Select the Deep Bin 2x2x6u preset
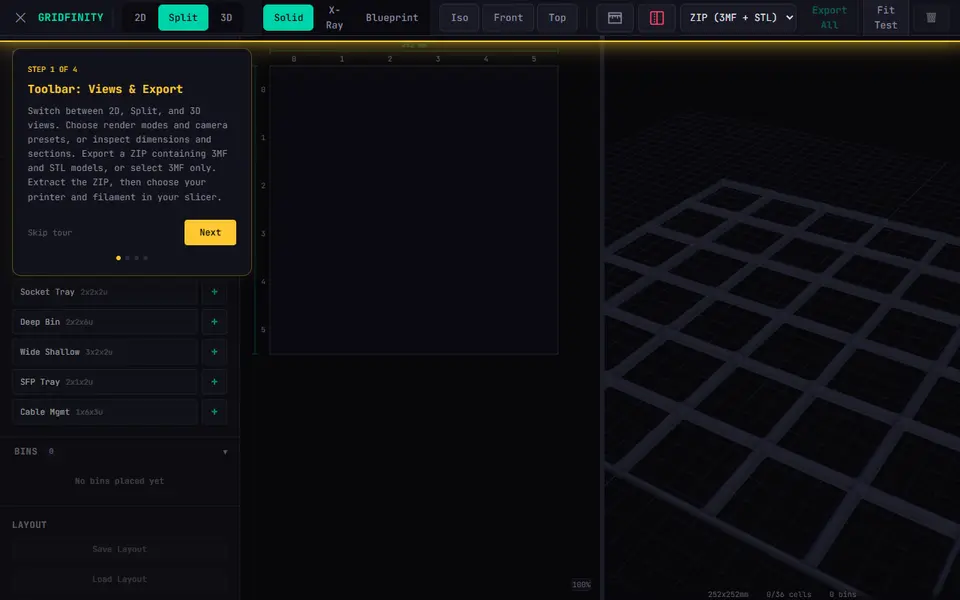 tap(105, 322)
